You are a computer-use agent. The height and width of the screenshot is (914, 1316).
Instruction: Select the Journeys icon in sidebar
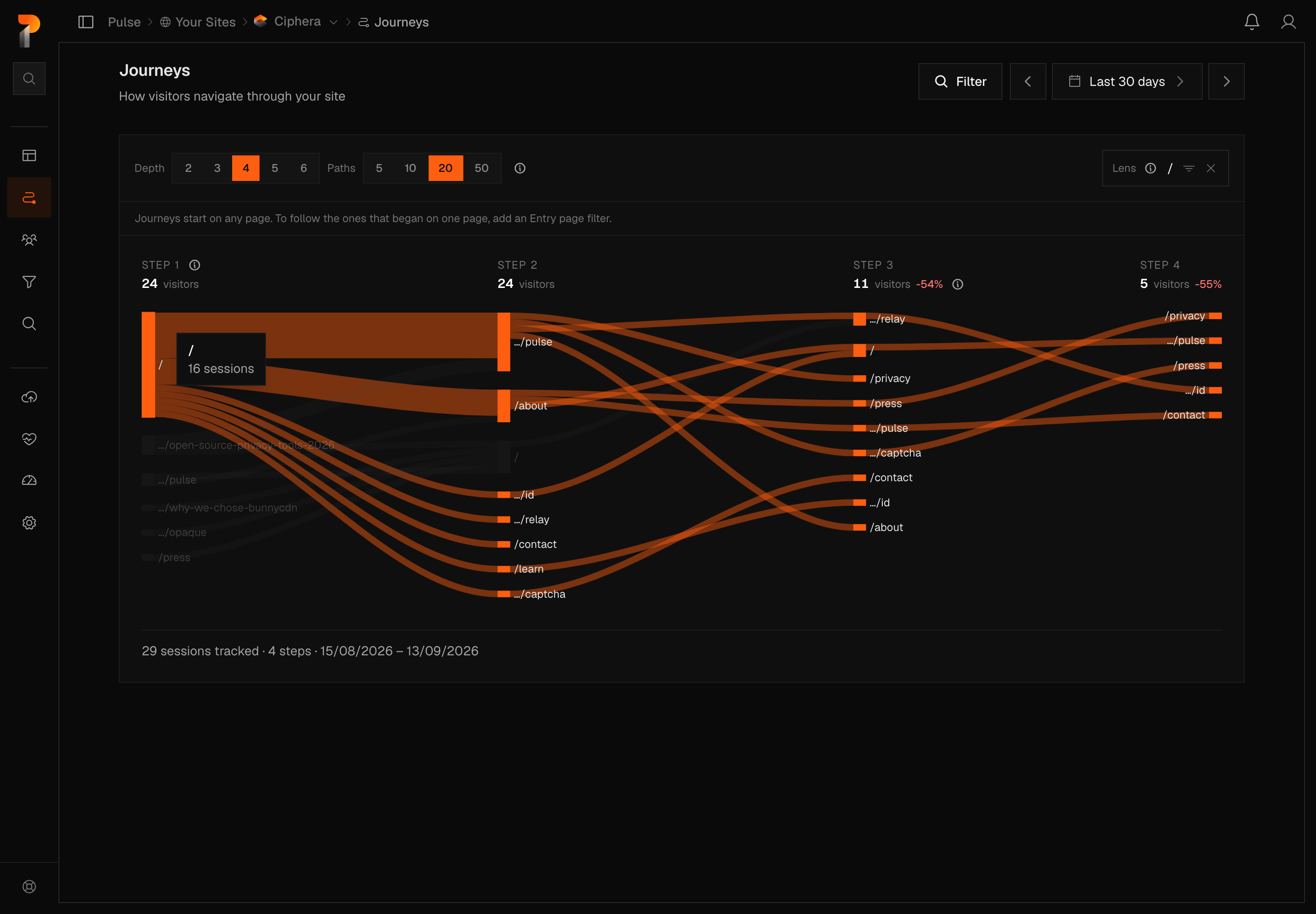point(29,197)
